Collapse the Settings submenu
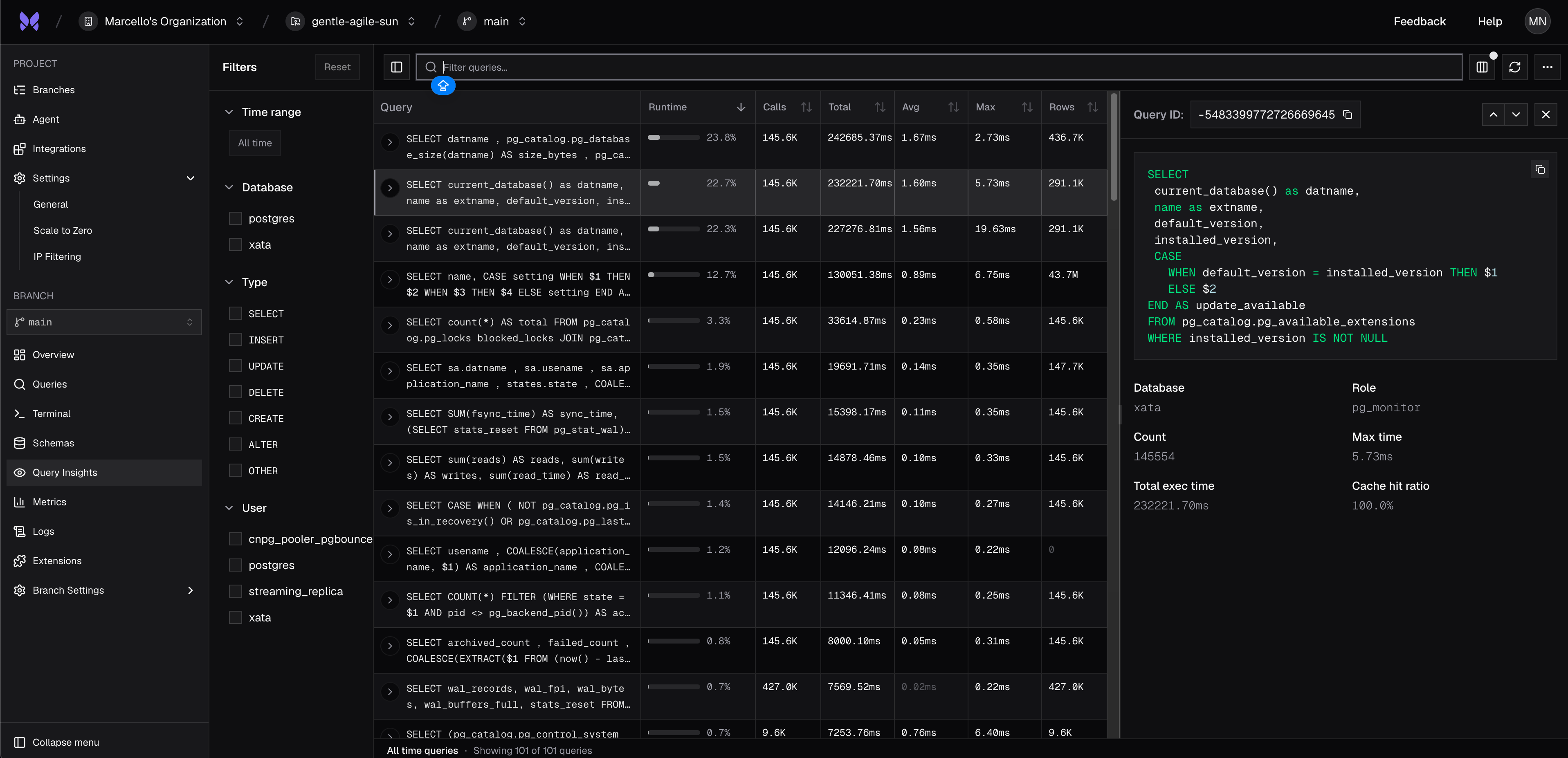Screen dimensions: 1568x758 click(x=191, y=178)
